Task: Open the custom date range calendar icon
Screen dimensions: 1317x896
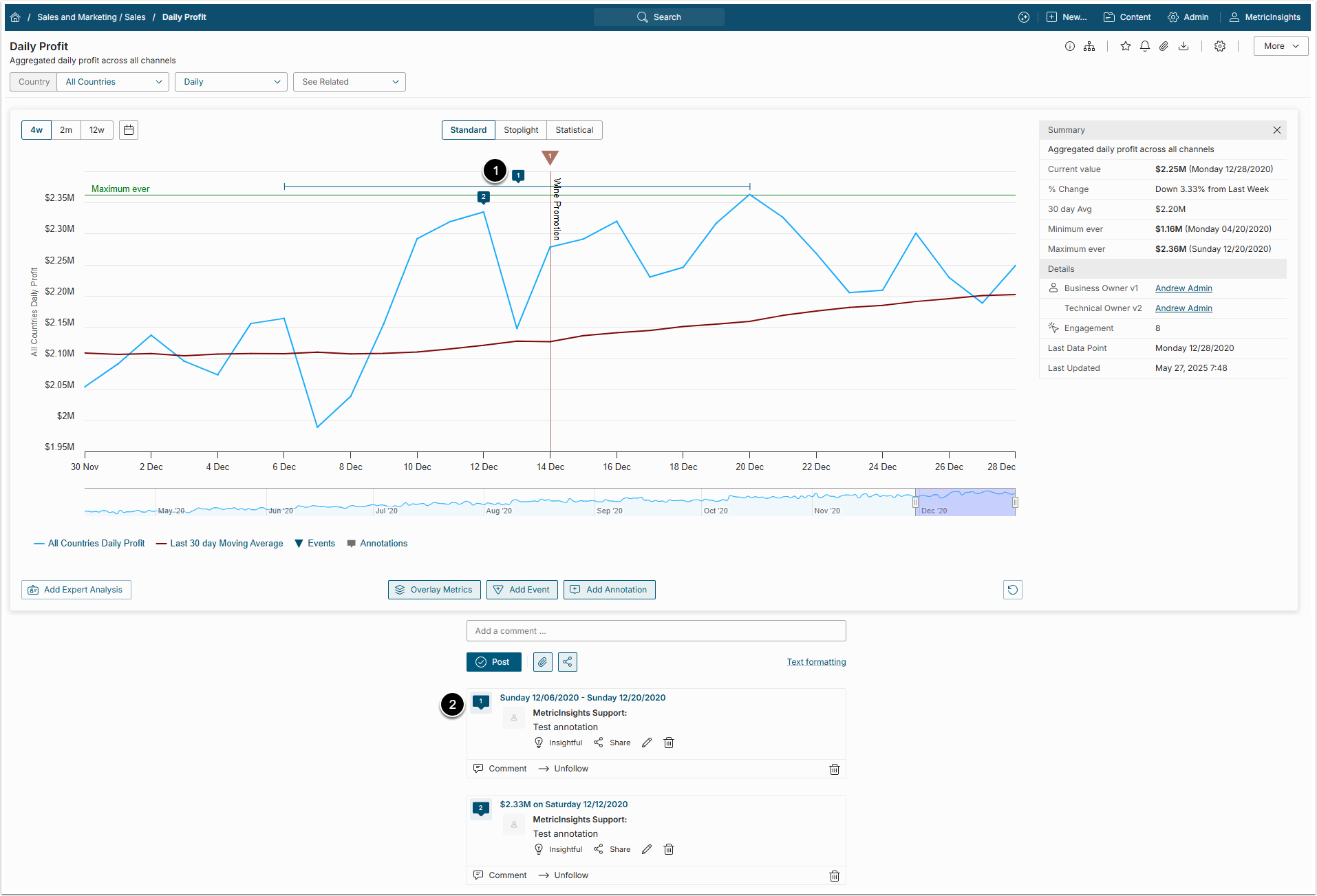Action: point(129,130)
